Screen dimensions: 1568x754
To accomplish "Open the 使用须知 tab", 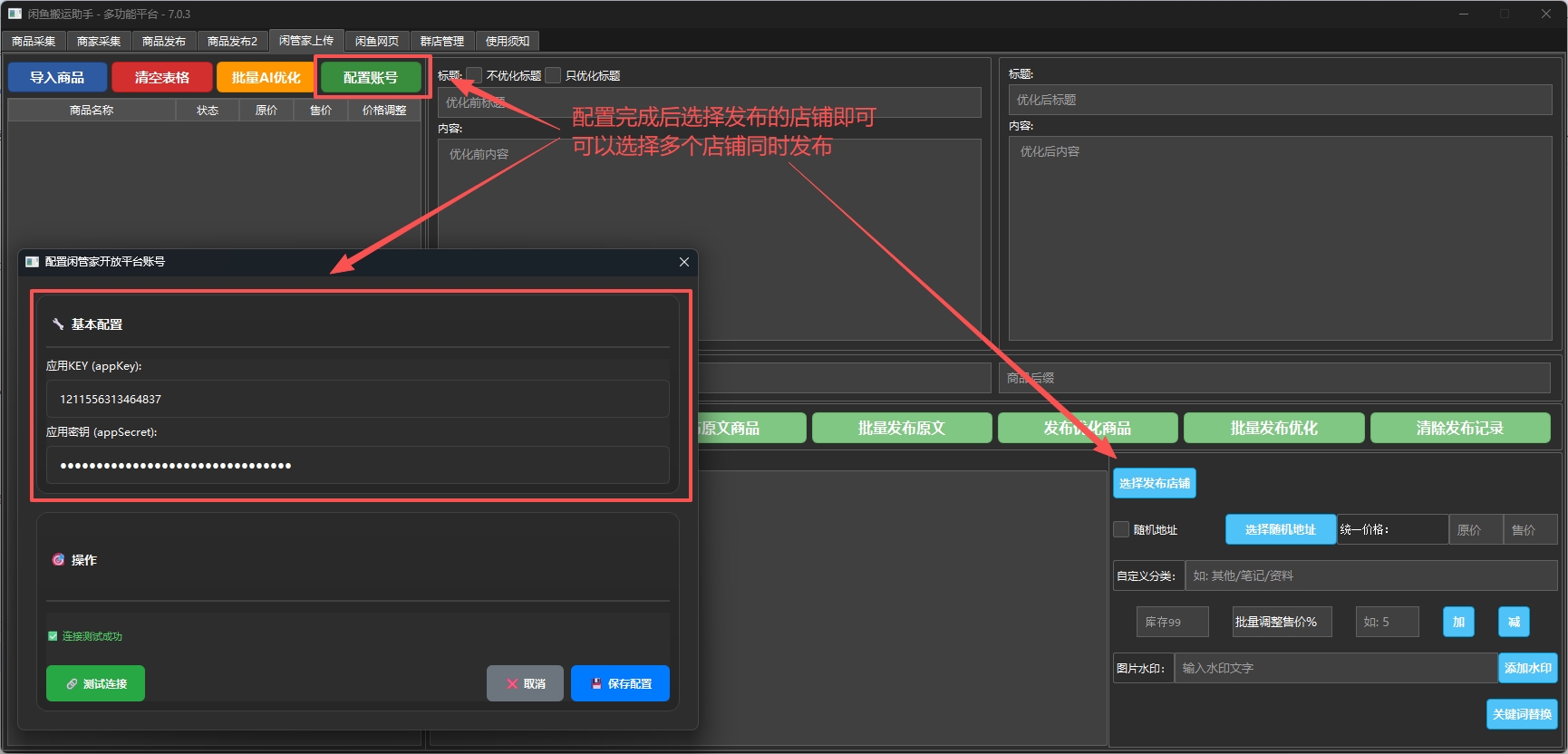I will click(x=508, y=42).
